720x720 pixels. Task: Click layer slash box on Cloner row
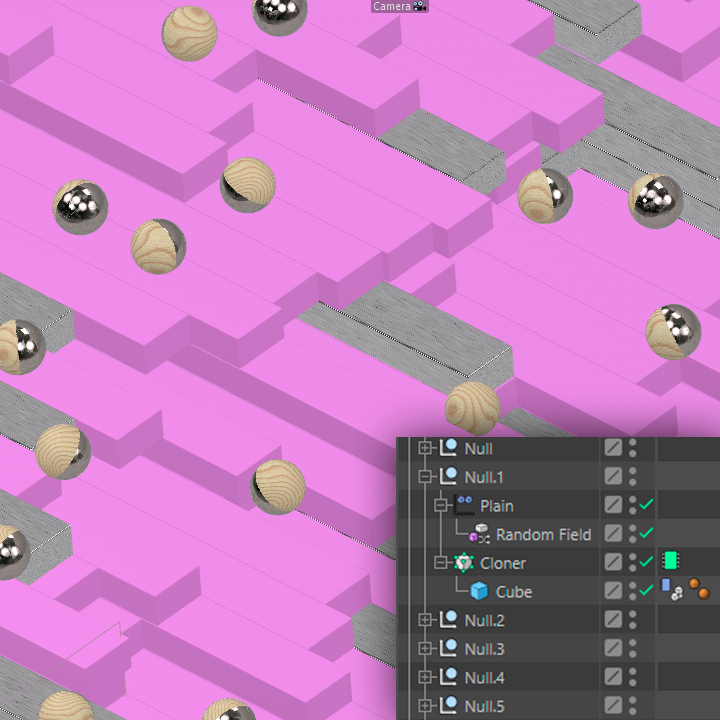pyautogui.click(x=613, y=562)
